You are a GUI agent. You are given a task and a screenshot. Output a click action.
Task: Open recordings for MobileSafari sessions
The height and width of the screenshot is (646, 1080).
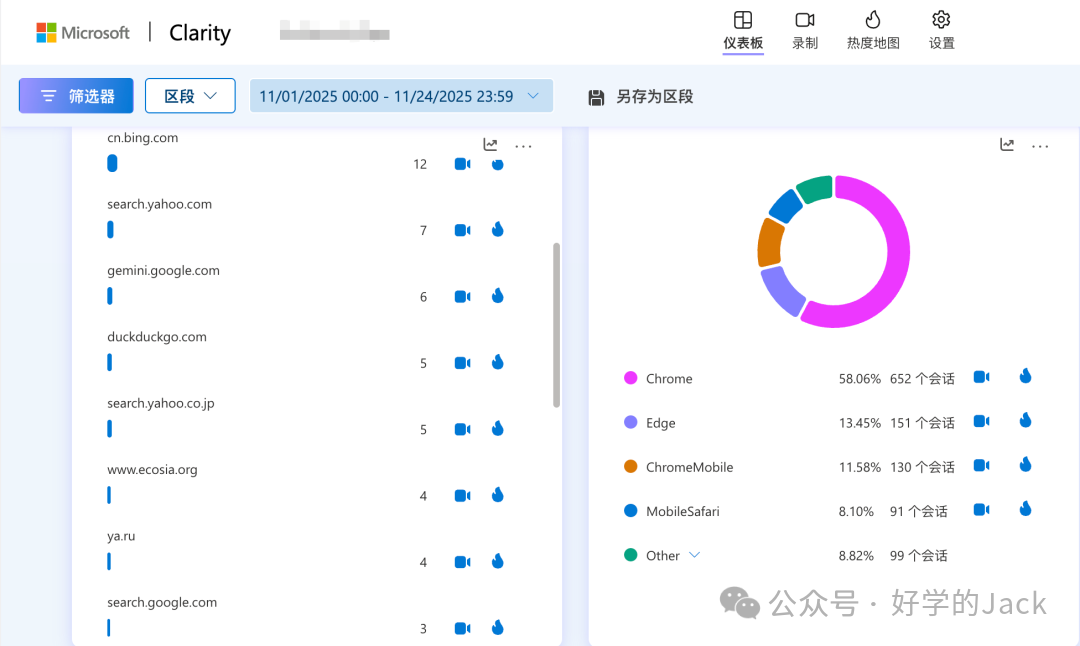click(x=982, y=510)
